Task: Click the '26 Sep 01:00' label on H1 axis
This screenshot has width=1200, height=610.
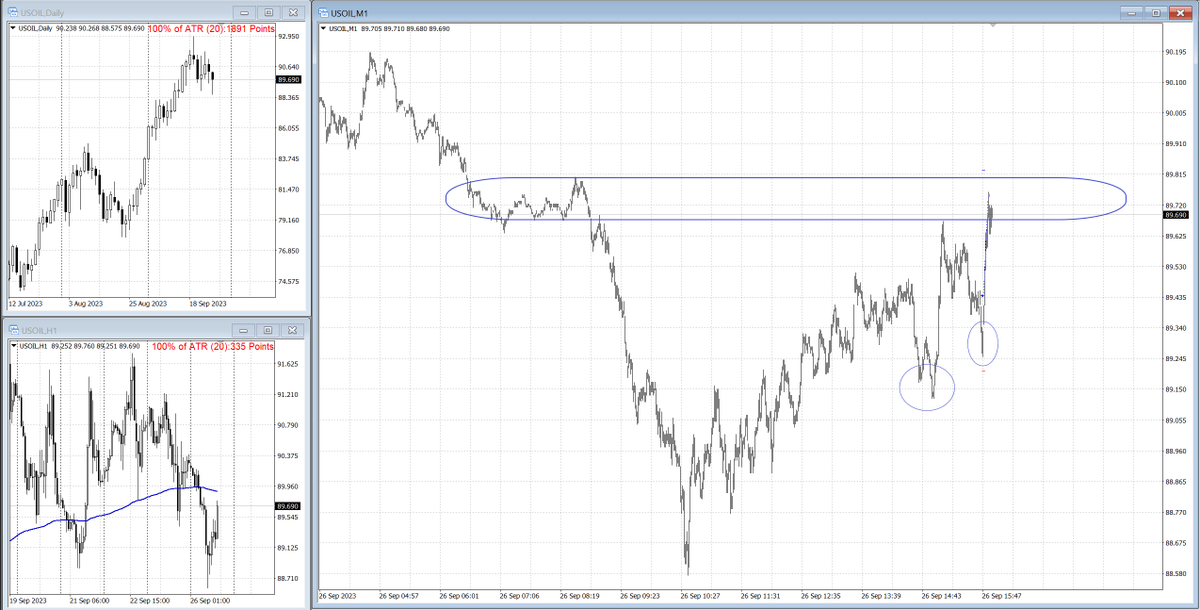Action: tap(212, 603)
